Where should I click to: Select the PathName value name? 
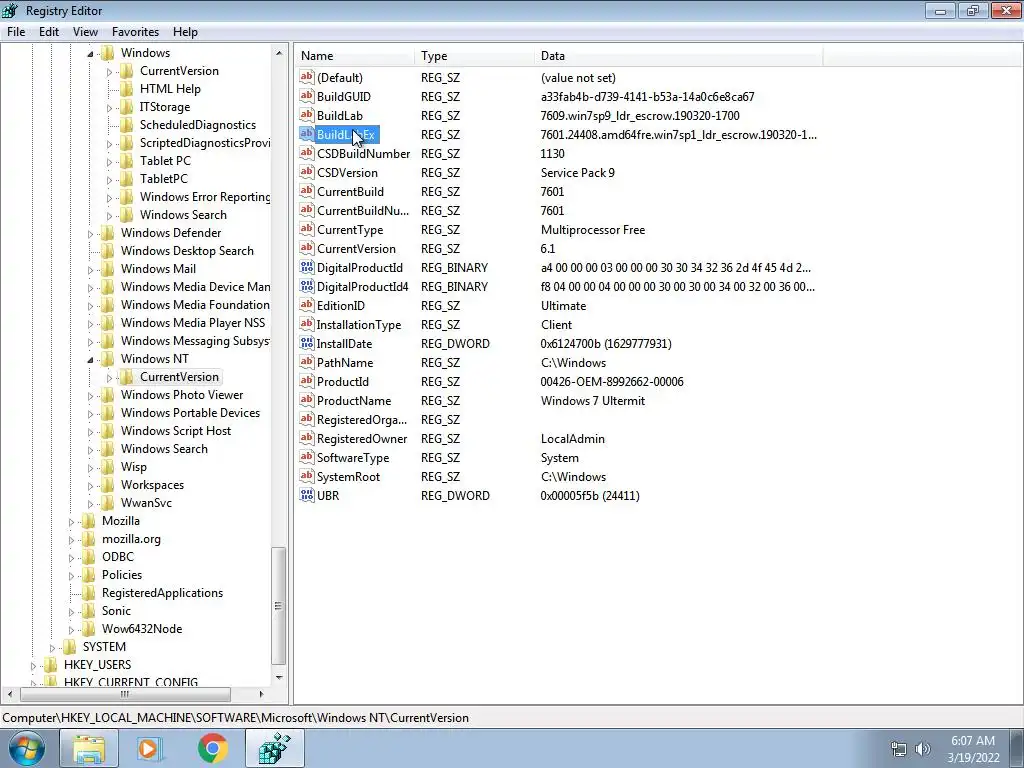[345, 362]
